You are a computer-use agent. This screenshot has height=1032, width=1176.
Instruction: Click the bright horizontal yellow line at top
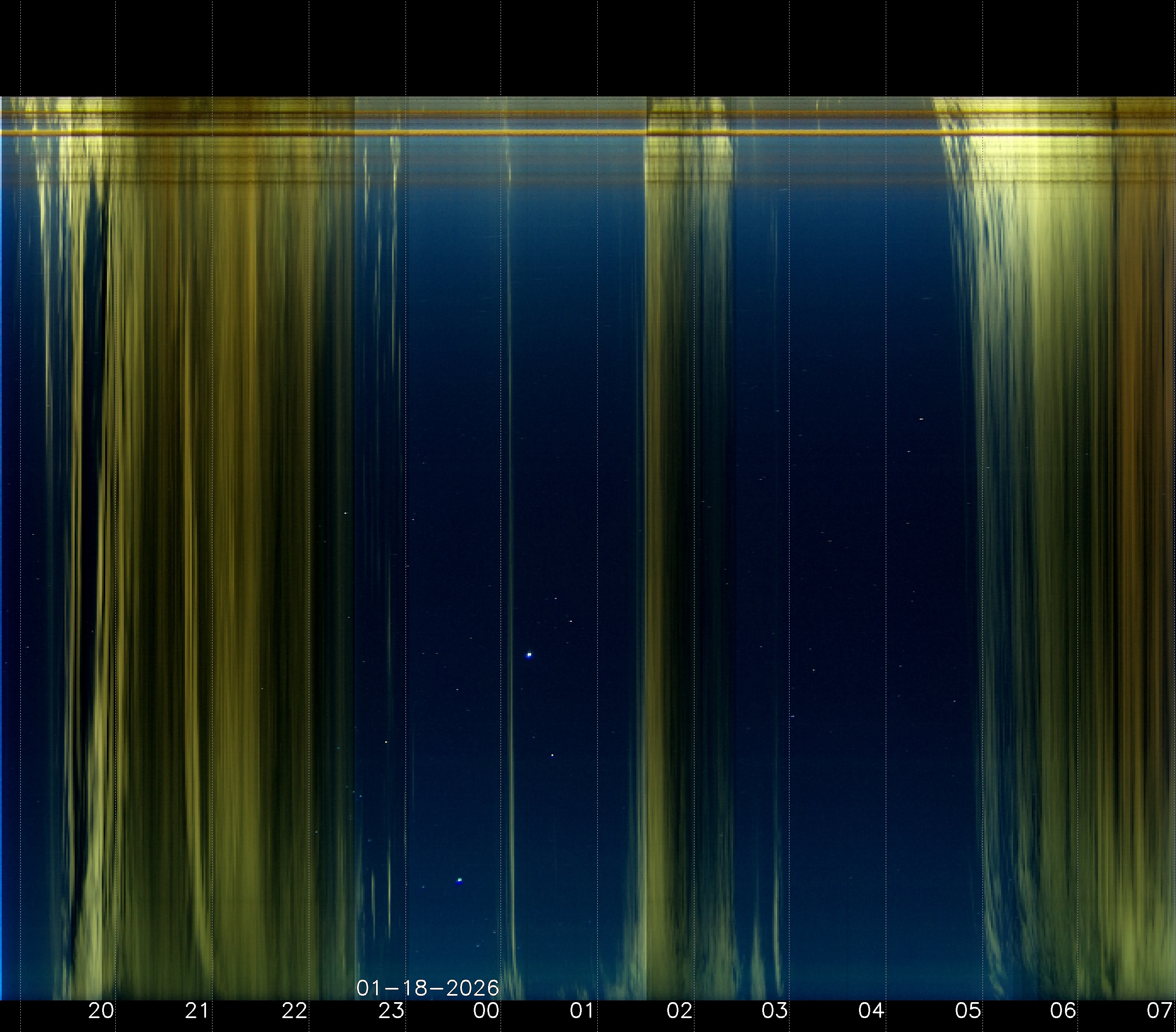[575, 132]
